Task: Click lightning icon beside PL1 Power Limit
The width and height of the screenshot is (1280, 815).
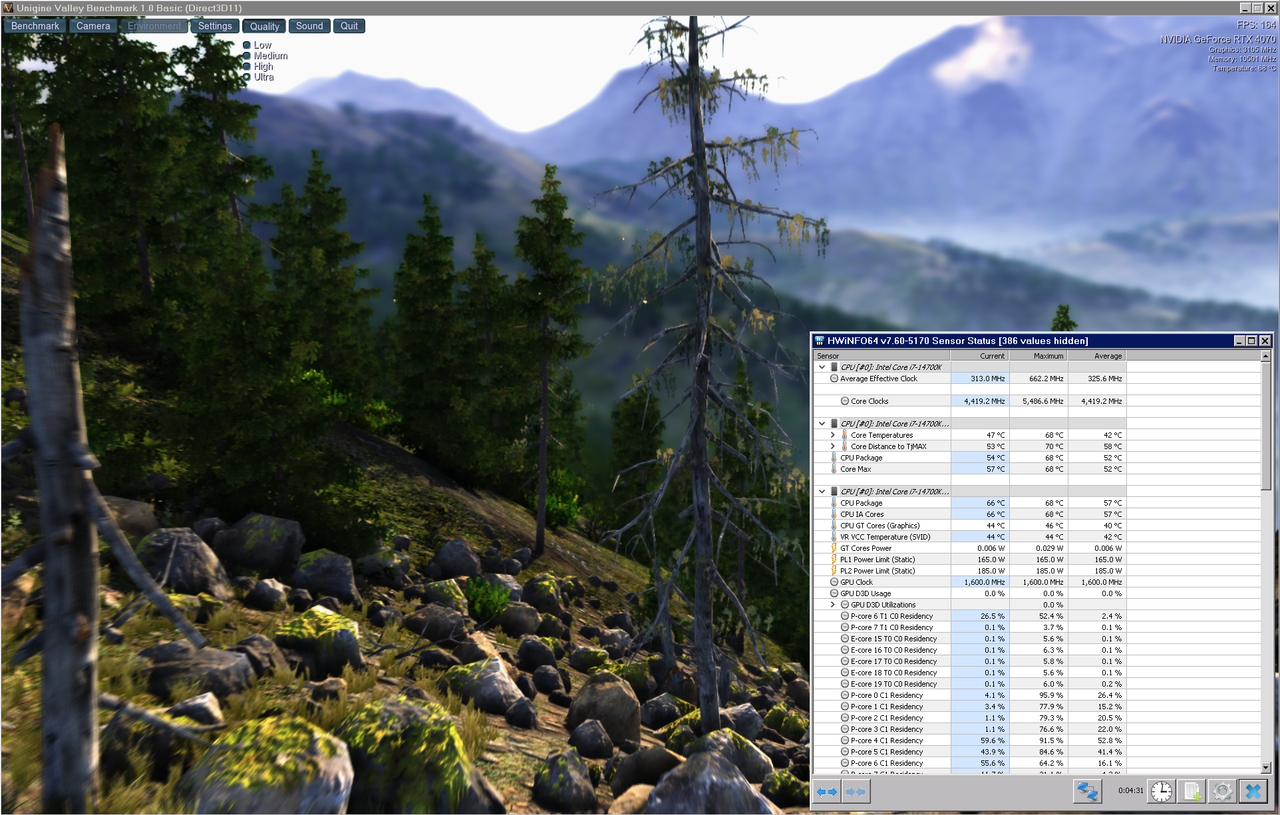Action: pyautogui.click(x=834, y=560)
